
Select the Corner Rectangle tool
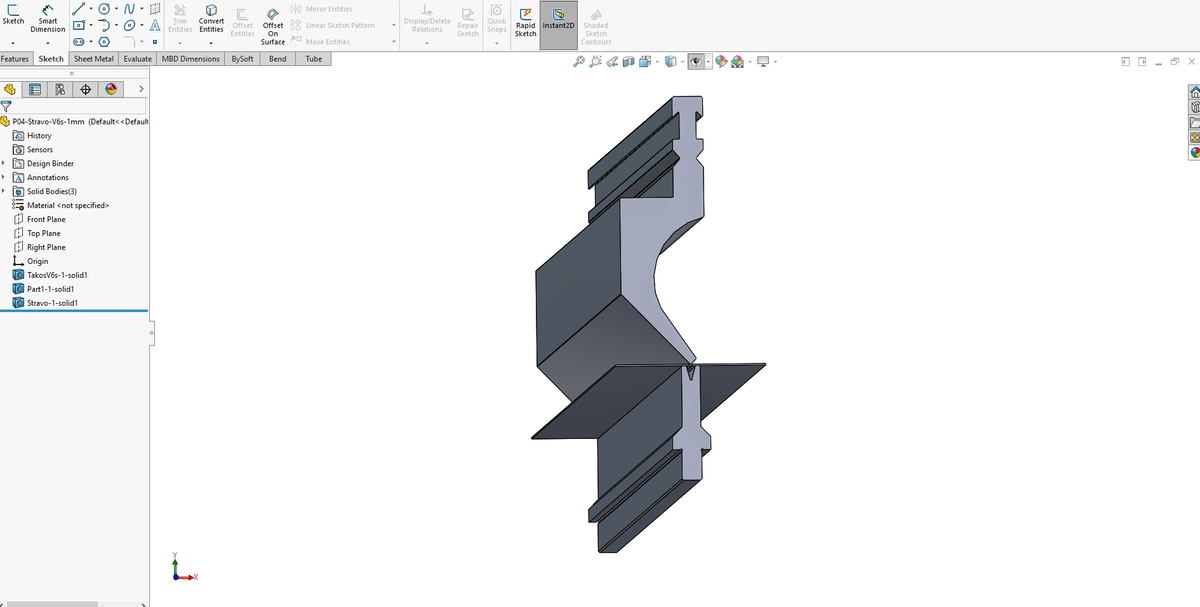(78, 25)
